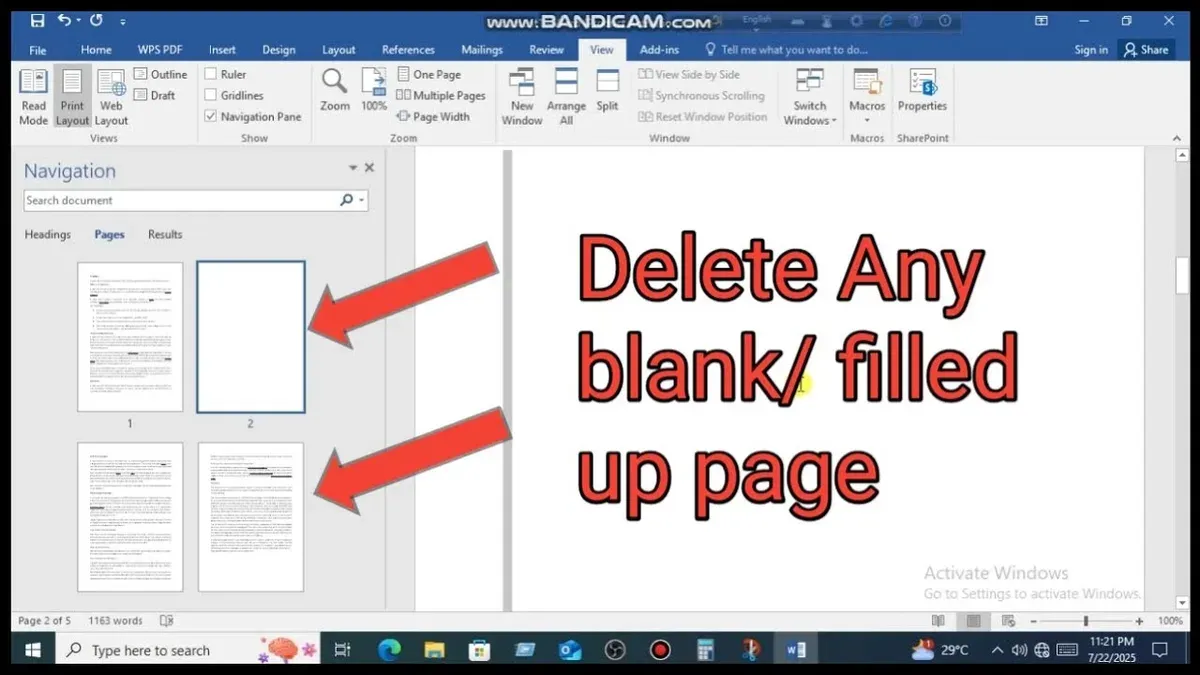Switch to the Home tab
This screenshot has width=1200, height=675.
click(x=96, y=50)
